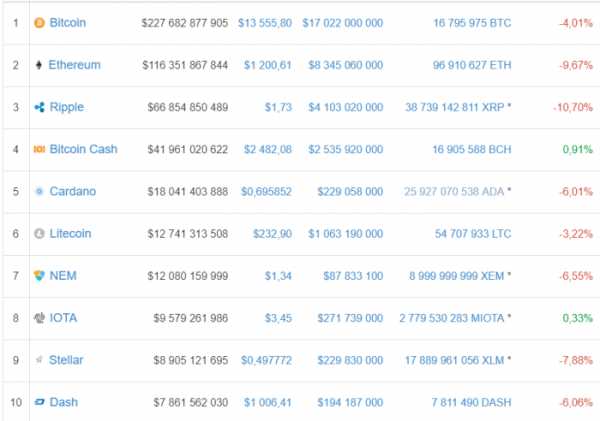Open Ripple's $4 103 020 000 volume link
The width and height of the screenshot is (600, 421).
pyautogui.click(x=346, y=107)
